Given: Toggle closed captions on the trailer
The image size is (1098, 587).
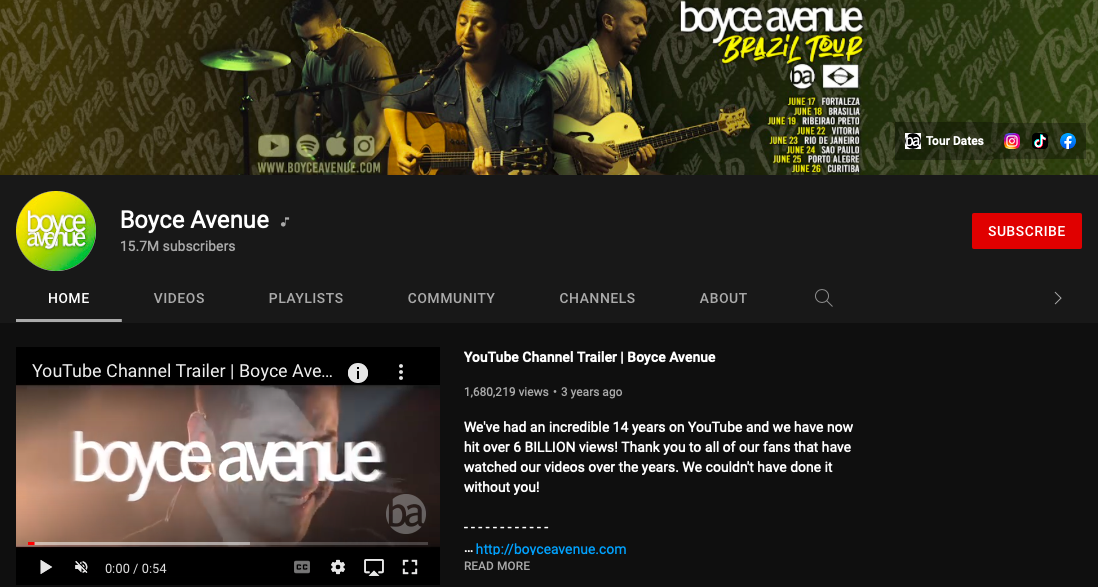Looking at the screenshot, I should [302, 567].
